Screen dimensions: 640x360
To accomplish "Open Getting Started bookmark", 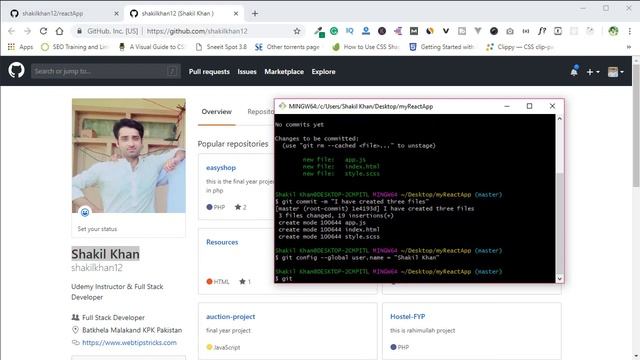I will pos(442,47).
